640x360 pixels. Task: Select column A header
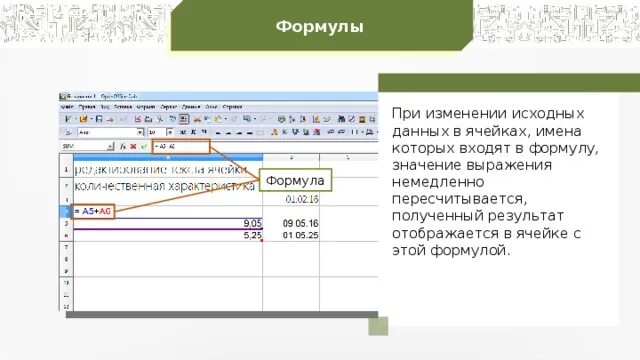pyautogui.click(x=168, y=157)
